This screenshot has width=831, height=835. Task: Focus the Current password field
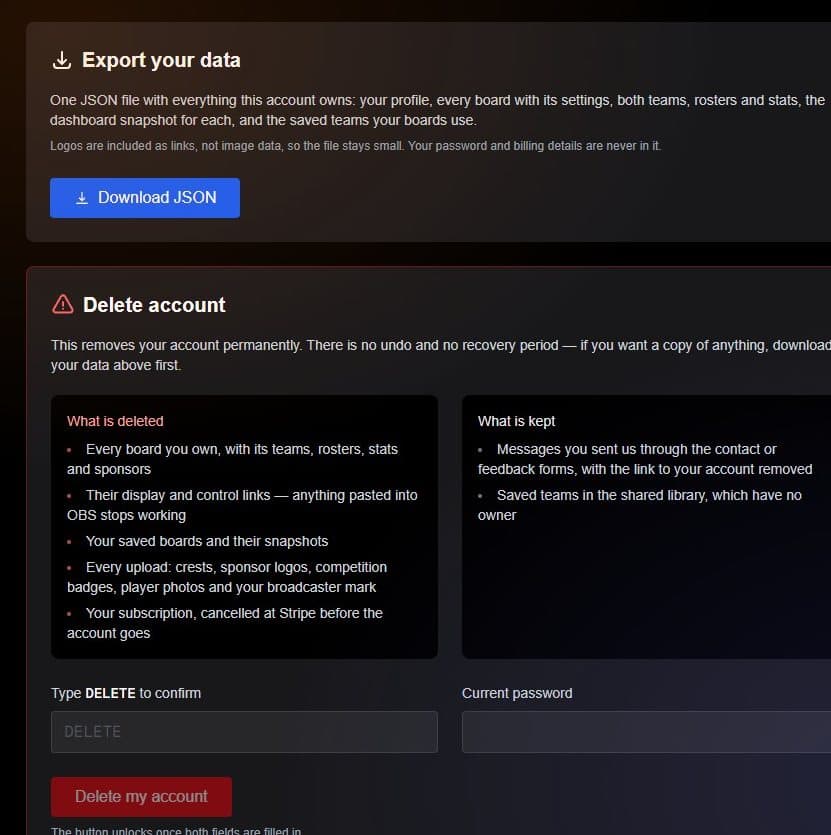tap(646, 732)
